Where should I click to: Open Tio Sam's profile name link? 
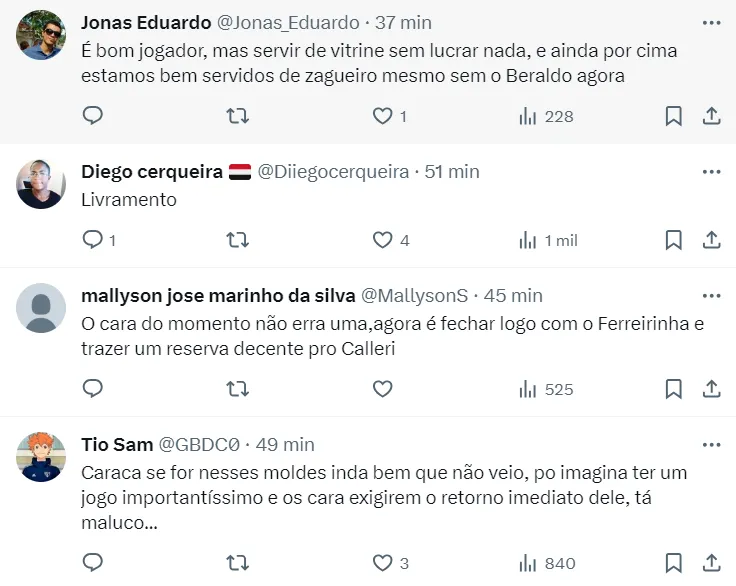(x=116, y=444)
